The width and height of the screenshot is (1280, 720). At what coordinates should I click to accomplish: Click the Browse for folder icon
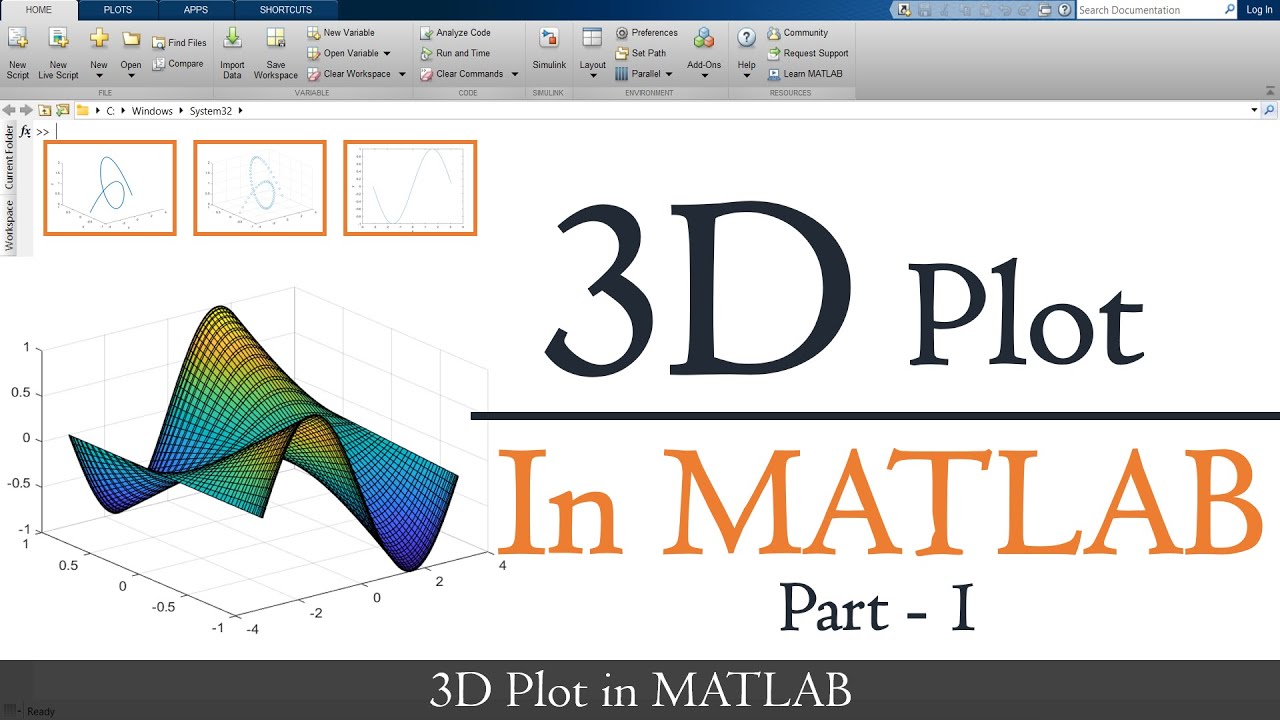pyautogui.click(x=62, y=111)
